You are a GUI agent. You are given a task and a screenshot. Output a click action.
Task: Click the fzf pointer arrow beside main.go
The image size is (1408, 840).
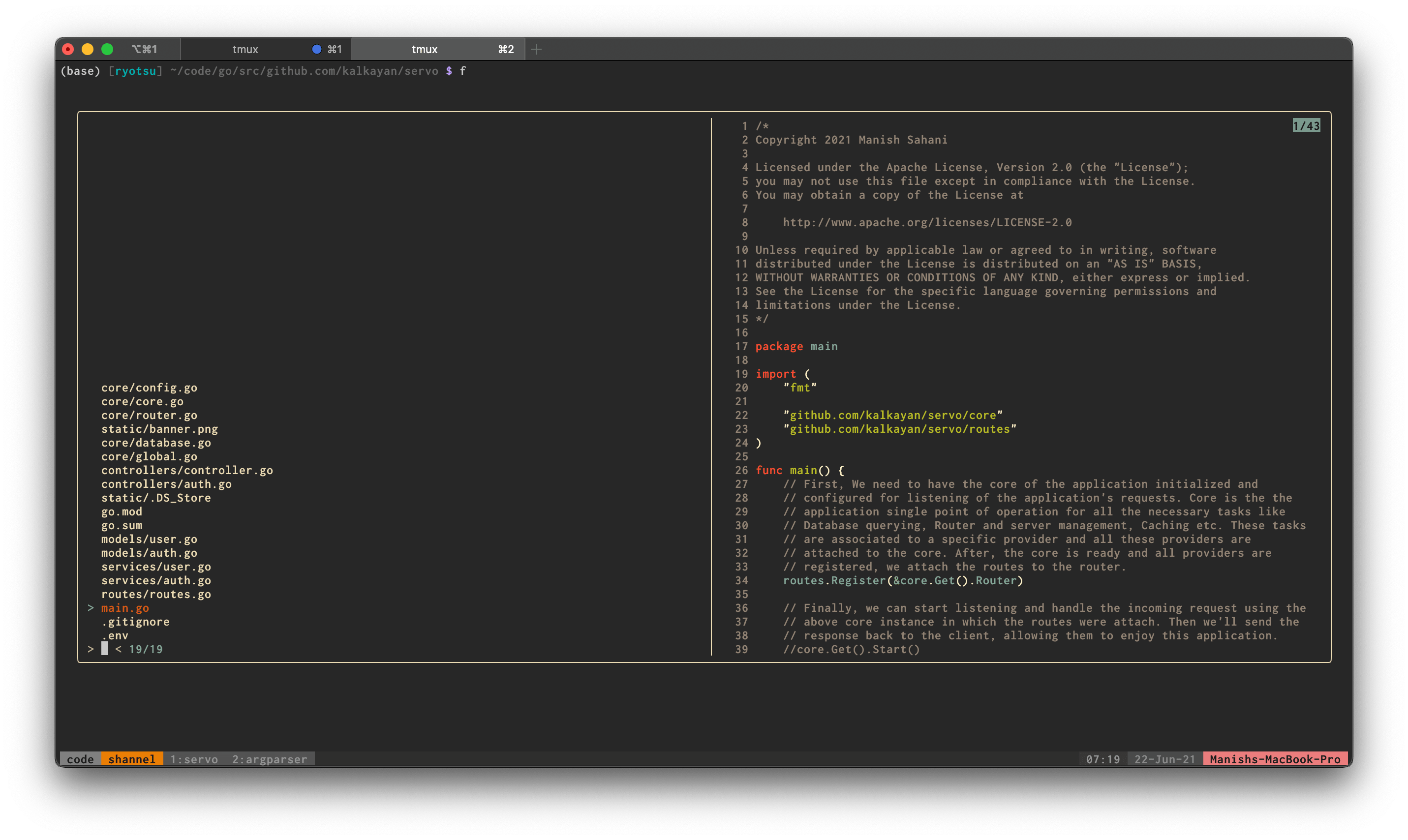click(x=91, y=608)
